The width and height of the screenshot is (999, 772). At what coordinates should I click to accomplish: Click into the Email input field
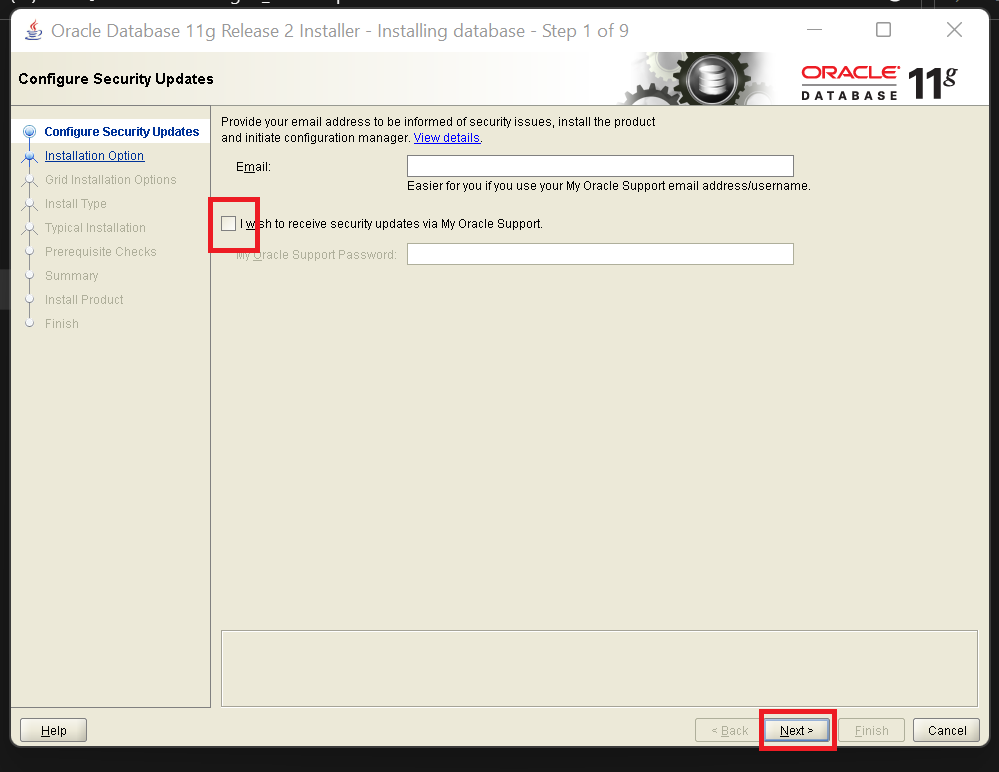[600, 166]
